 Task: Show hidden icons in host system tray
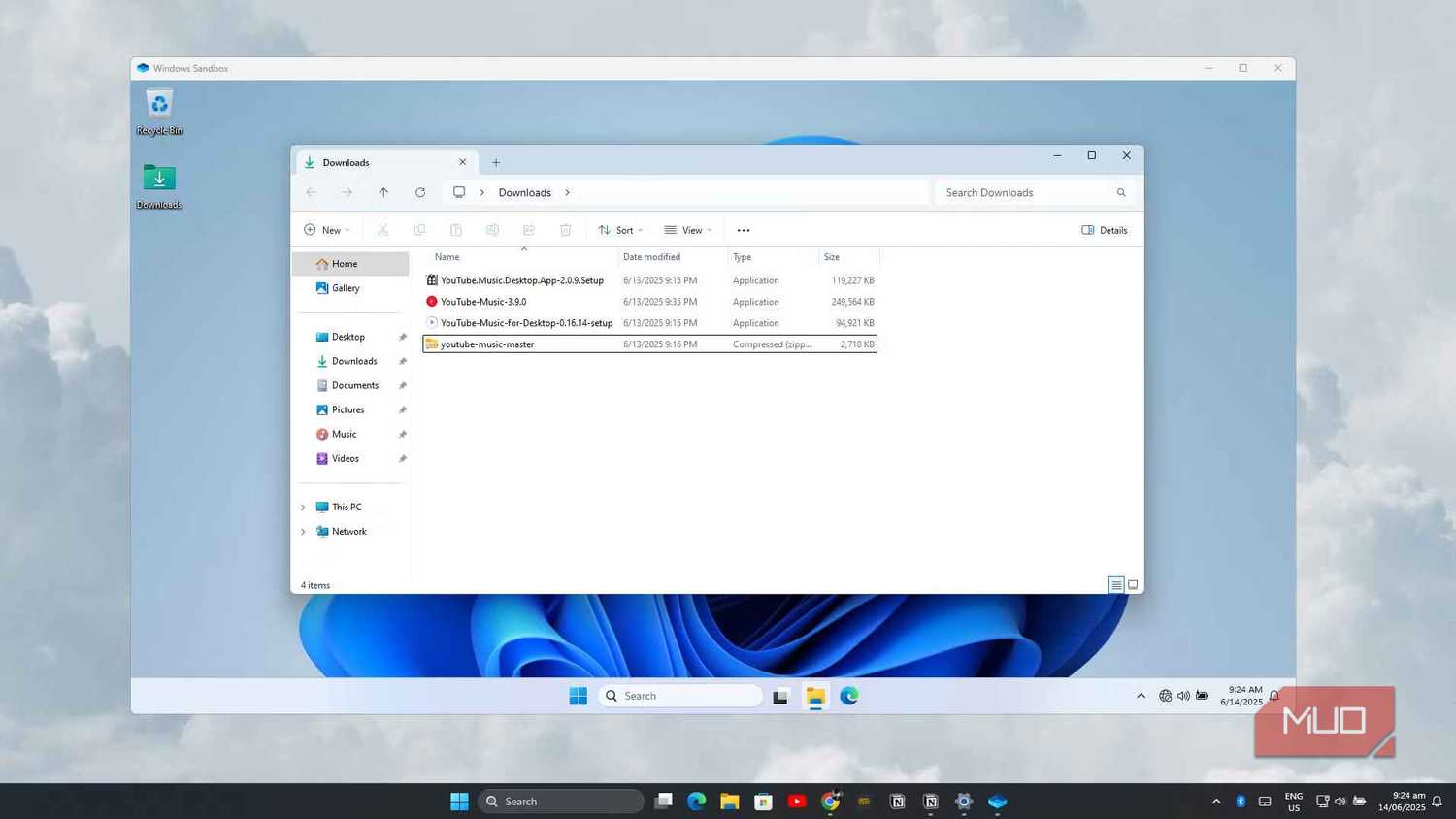1216,802
